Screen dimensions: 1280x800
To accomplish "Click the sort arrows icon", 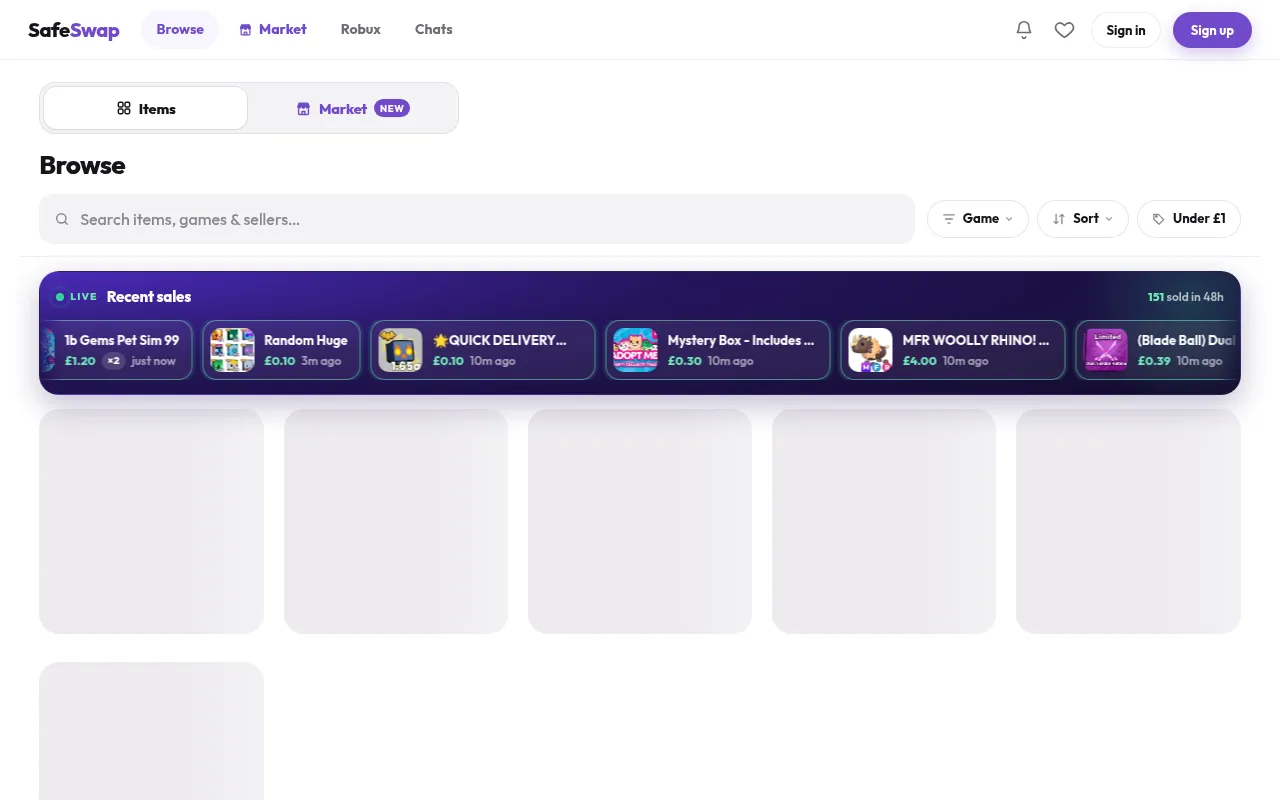I will pos(1058,219).
